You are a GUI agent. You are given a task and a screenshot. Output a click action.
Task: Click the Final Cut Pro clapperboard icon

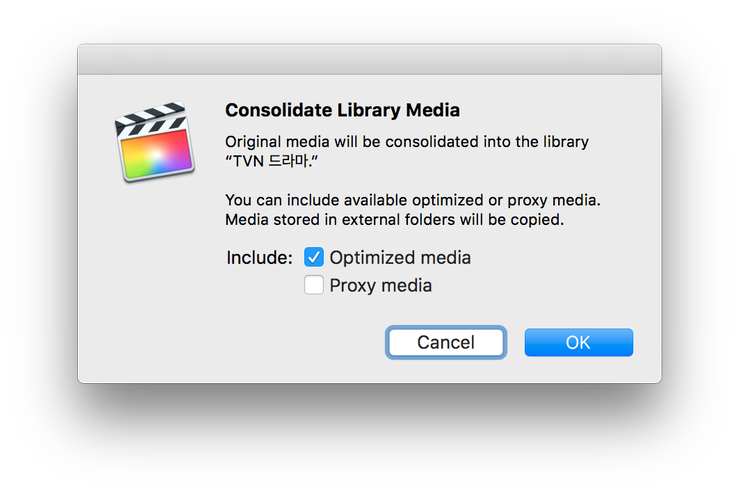[x=155, y=142]
